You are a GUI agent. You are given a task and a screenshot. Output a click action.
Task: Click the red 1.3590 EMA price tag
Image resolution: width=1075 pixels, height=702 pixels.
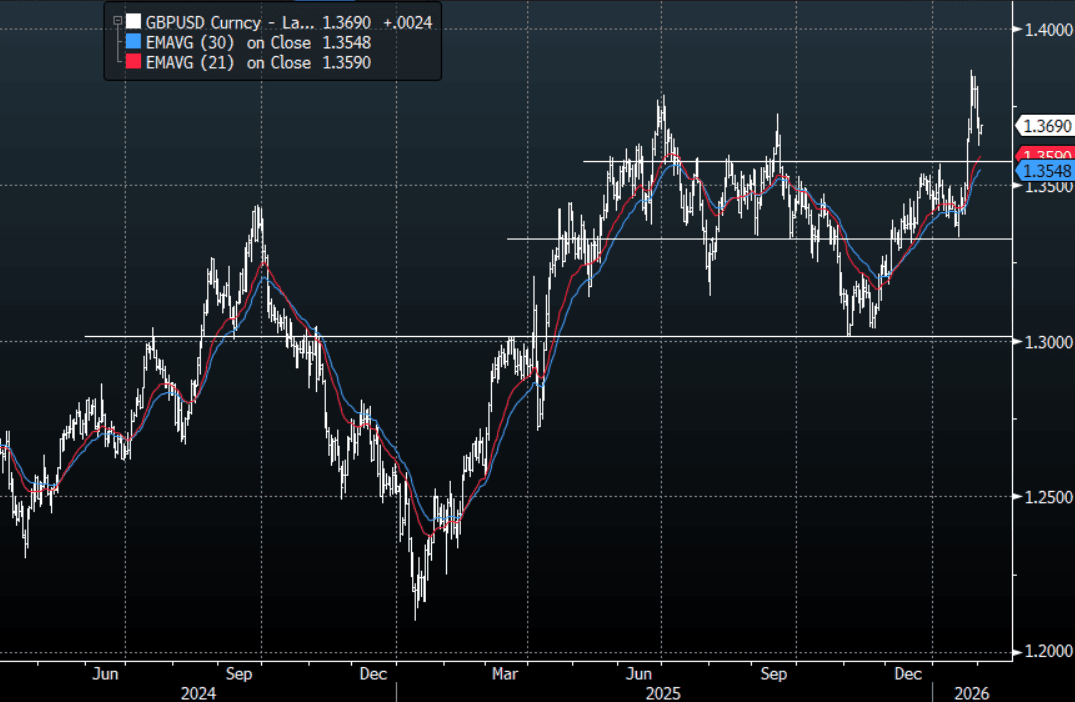pos(1044,154)
